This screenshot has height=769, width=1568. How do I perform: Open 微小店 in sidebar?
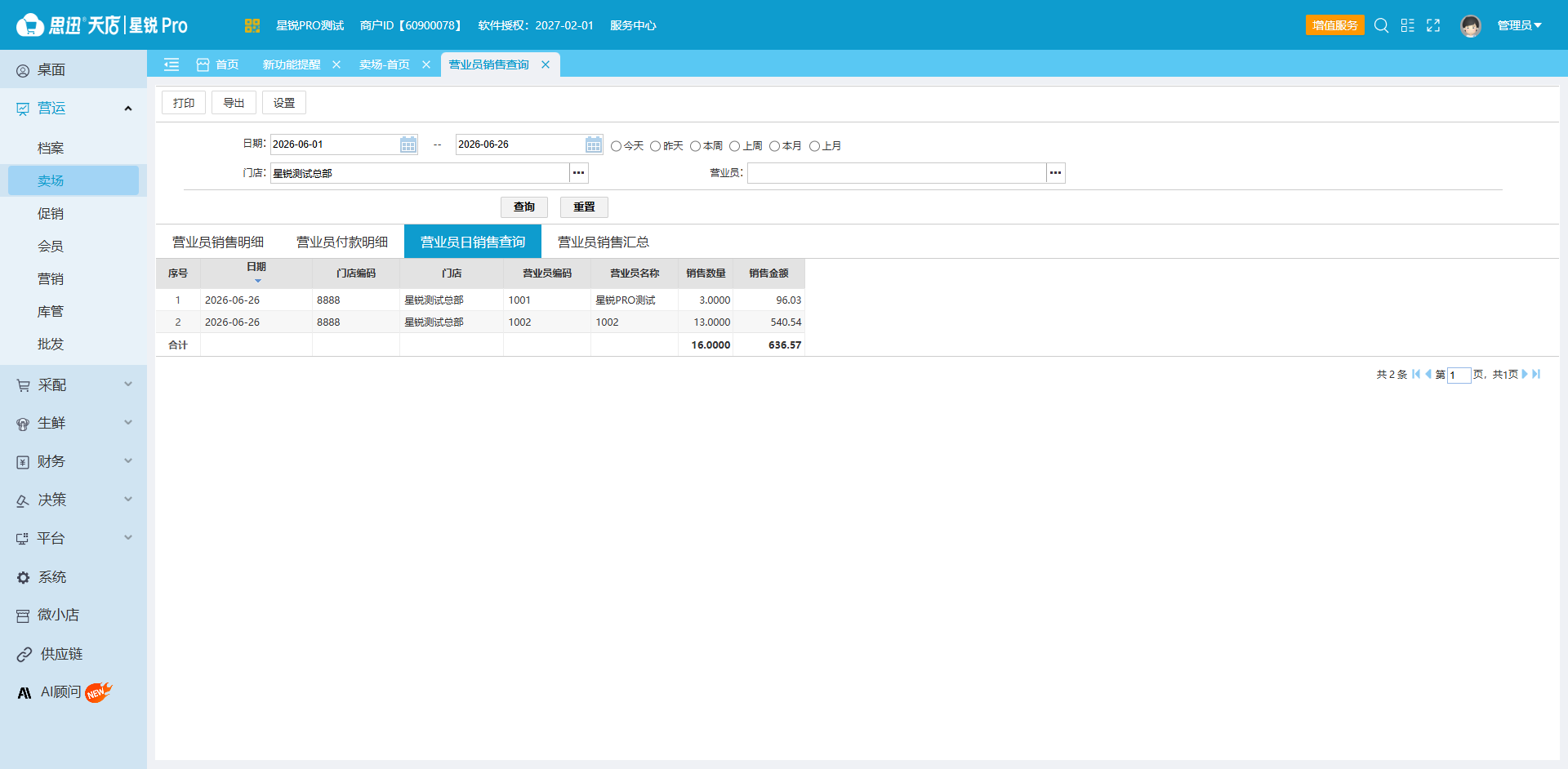[x=73, y=616]
